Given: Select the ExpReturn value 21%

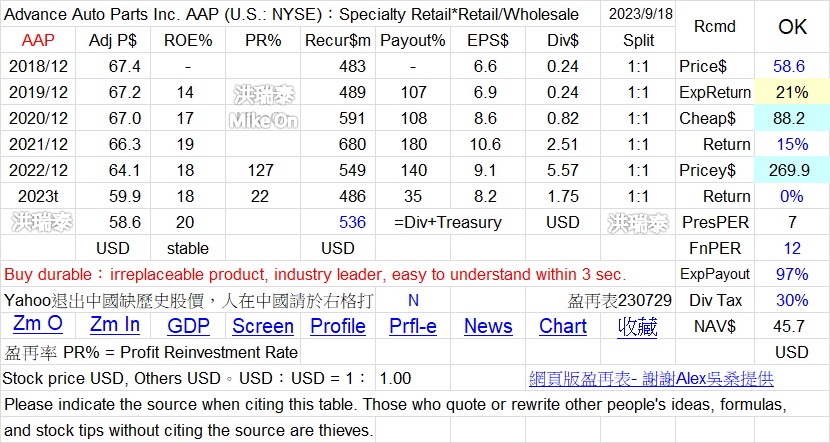Looking at the screenshot, I should tap(792, 92).
